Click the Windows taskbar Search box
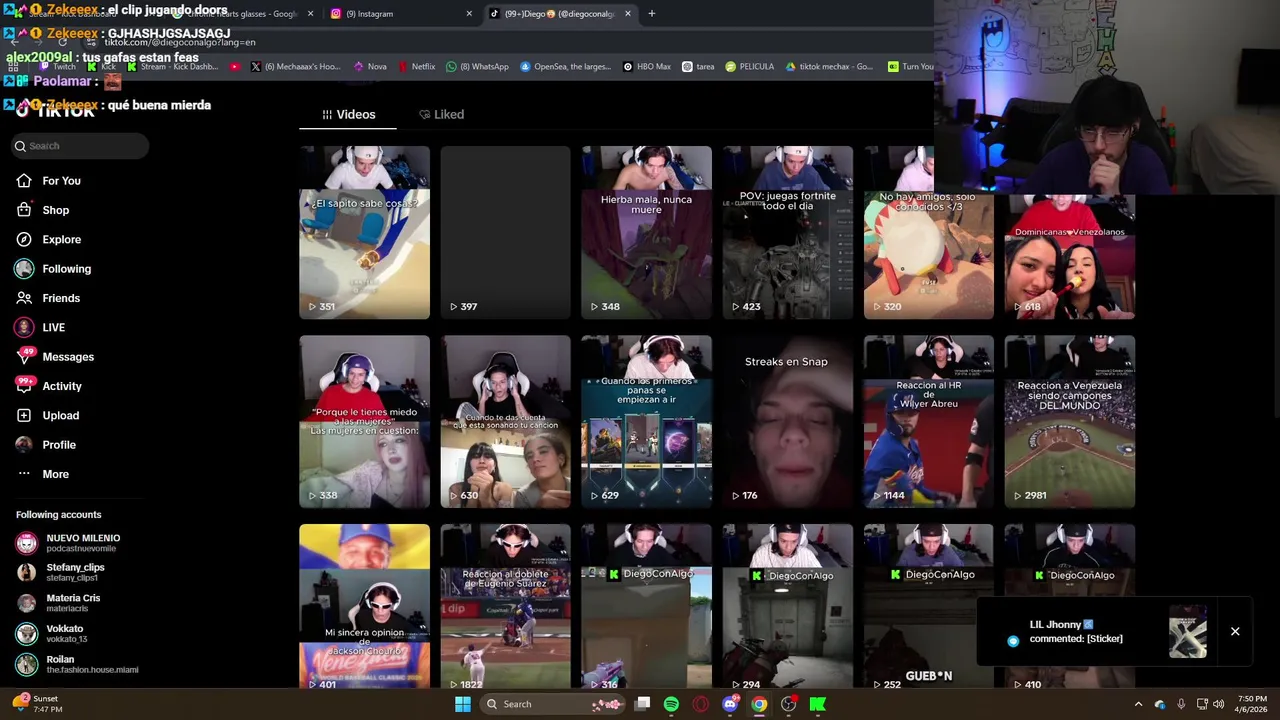Screen dimensions: 1280x720 (552, 704)
